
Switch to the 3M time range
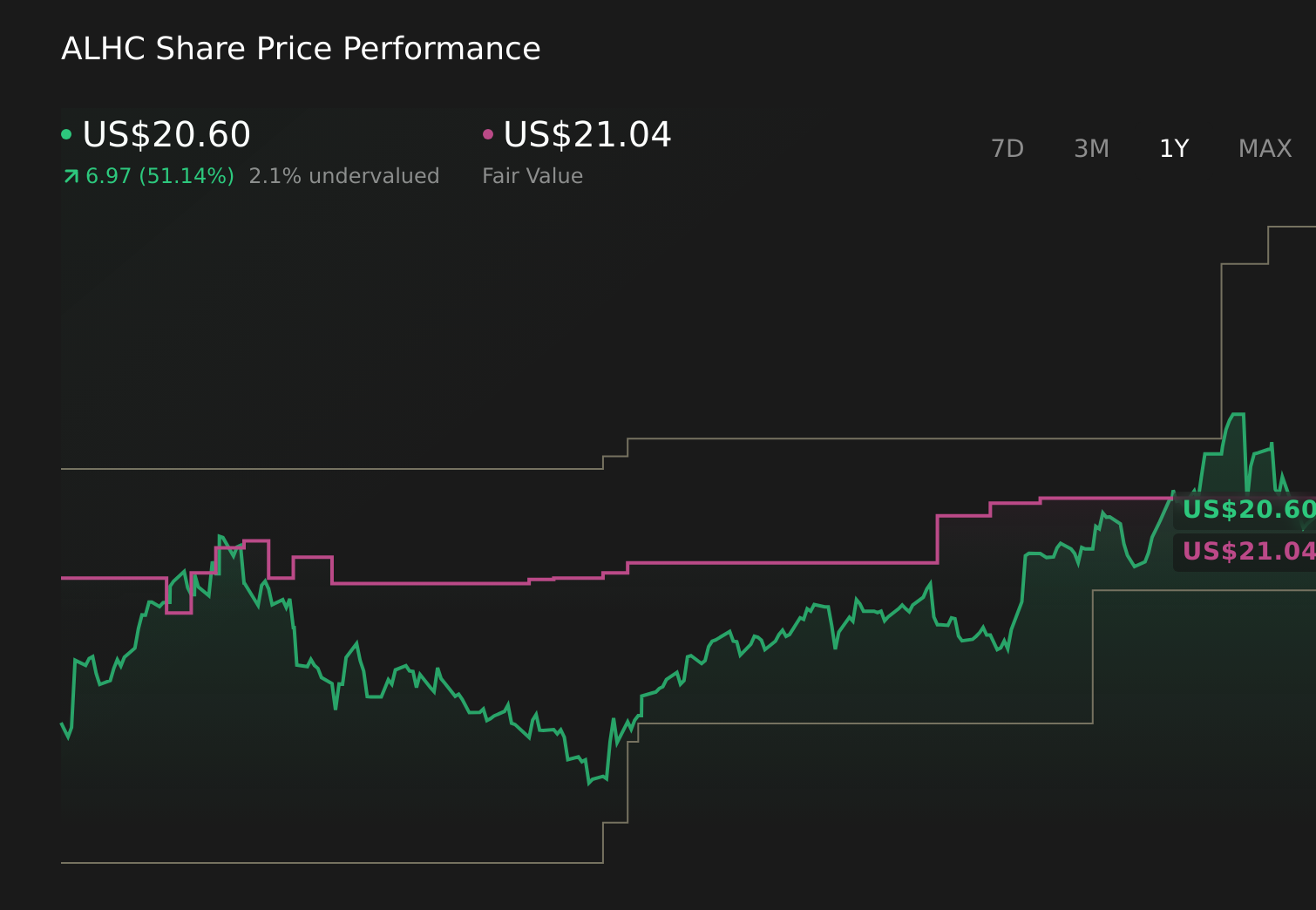[1091, 148]
